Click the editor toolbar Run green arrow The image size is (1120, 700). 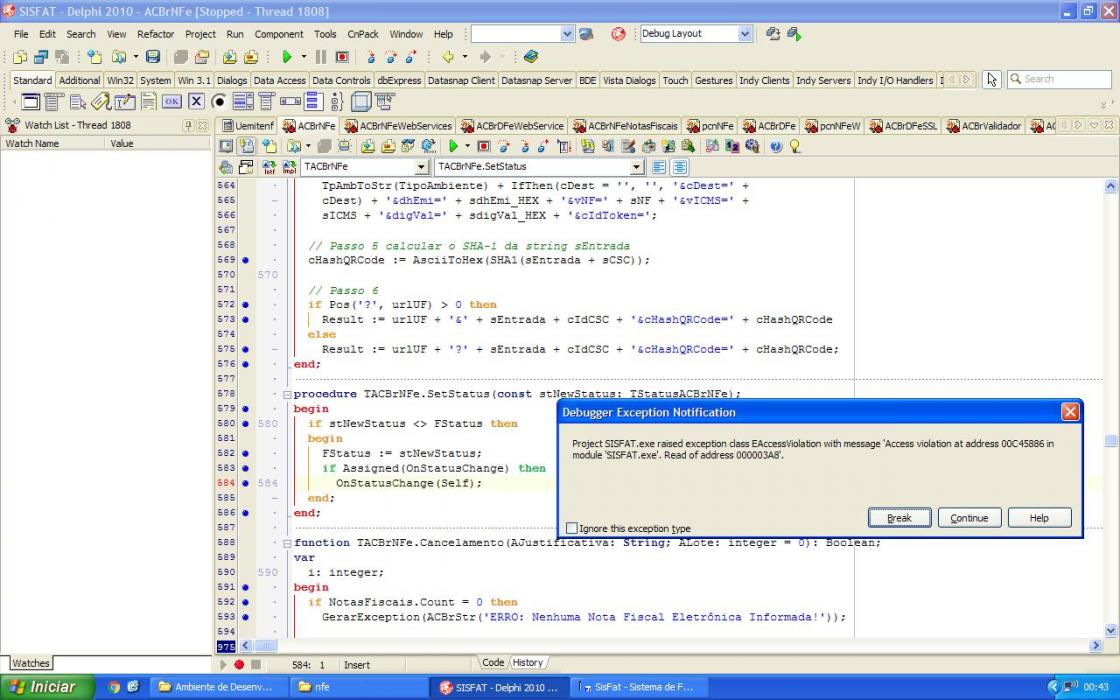453,146
